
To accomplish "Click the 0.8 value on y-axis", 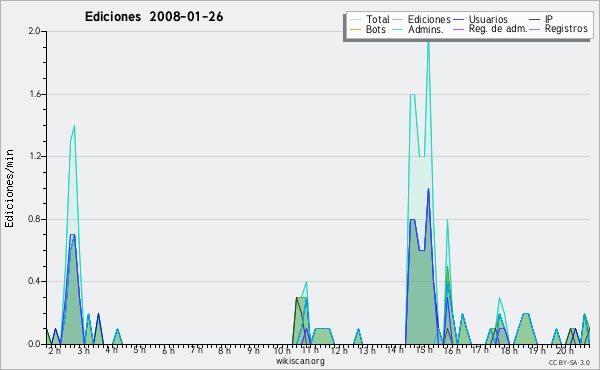I will 34,219.
